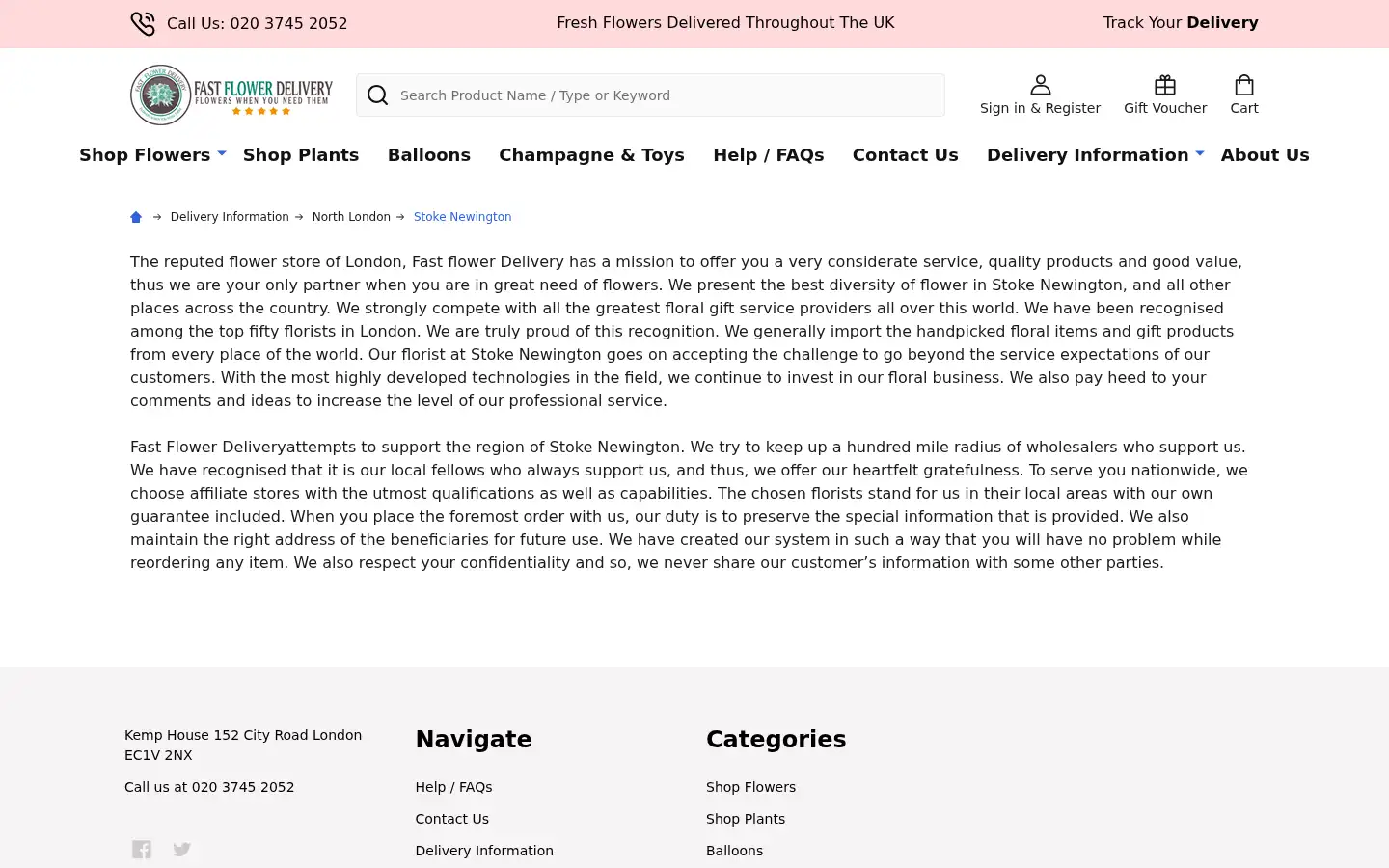
Task: Expand the Shop Flowers dropdown arrow
Action: 222,152
